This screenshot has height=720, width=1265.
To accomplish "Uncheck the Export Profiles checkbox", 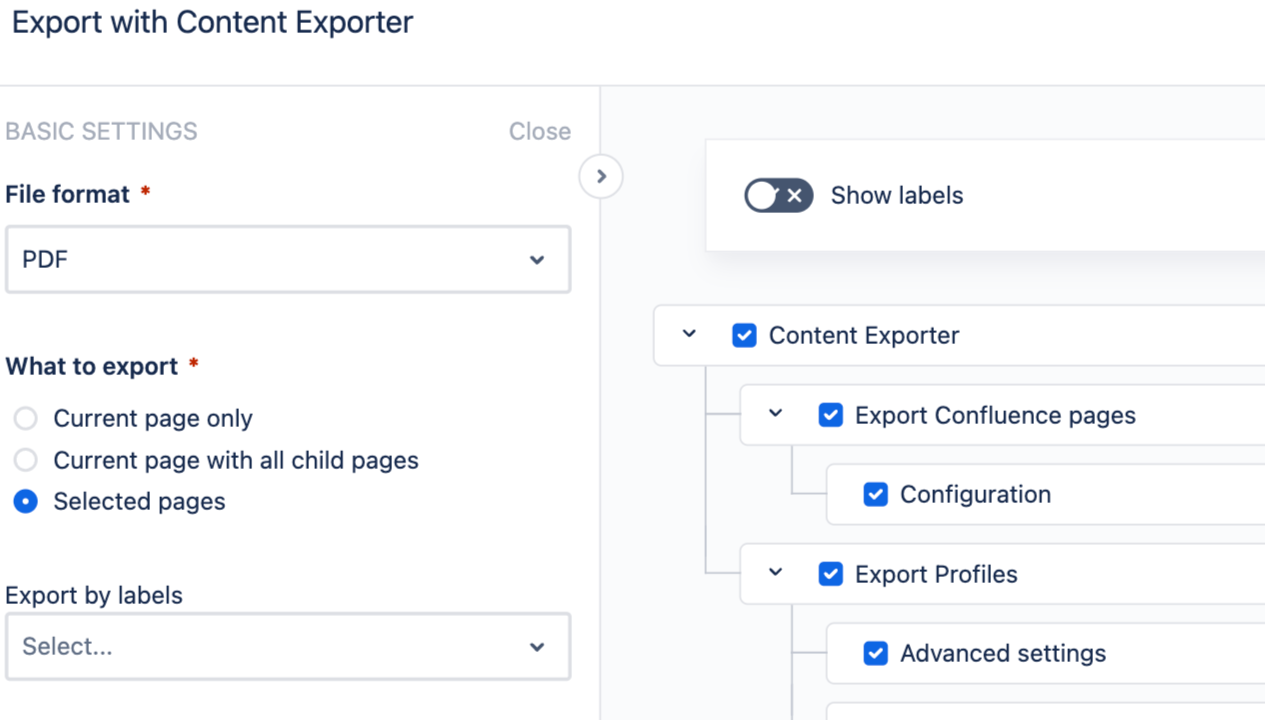I will pyautogui.click(x=830, y=575).
